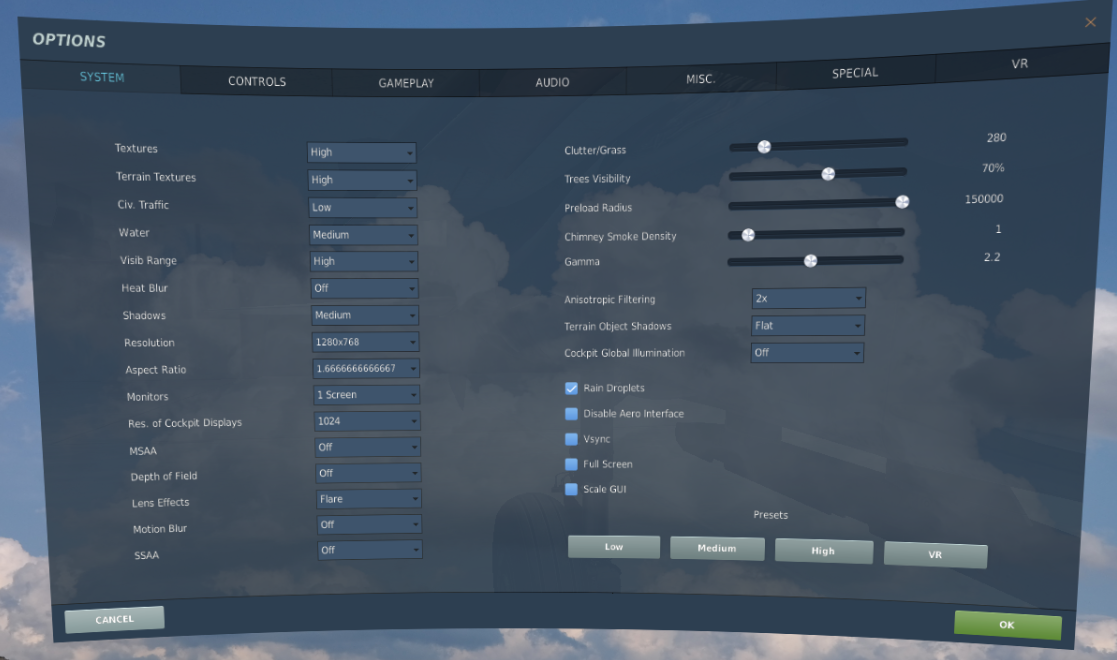Check the Scale GUI option
Image resolution: width=1117 pixels, height=660 pixels.
tap(571, 489)
